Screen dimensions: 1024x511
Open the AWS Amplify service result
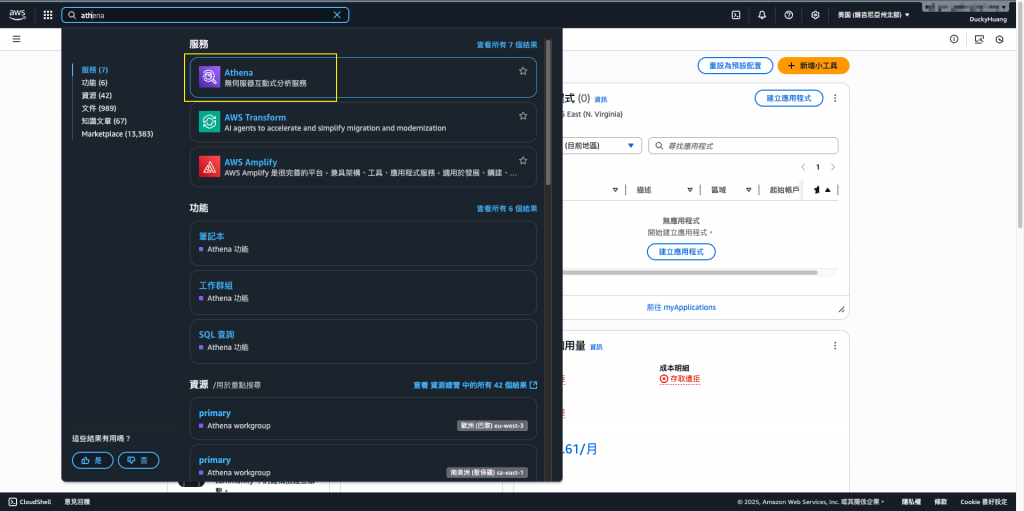tap(363, 167)
